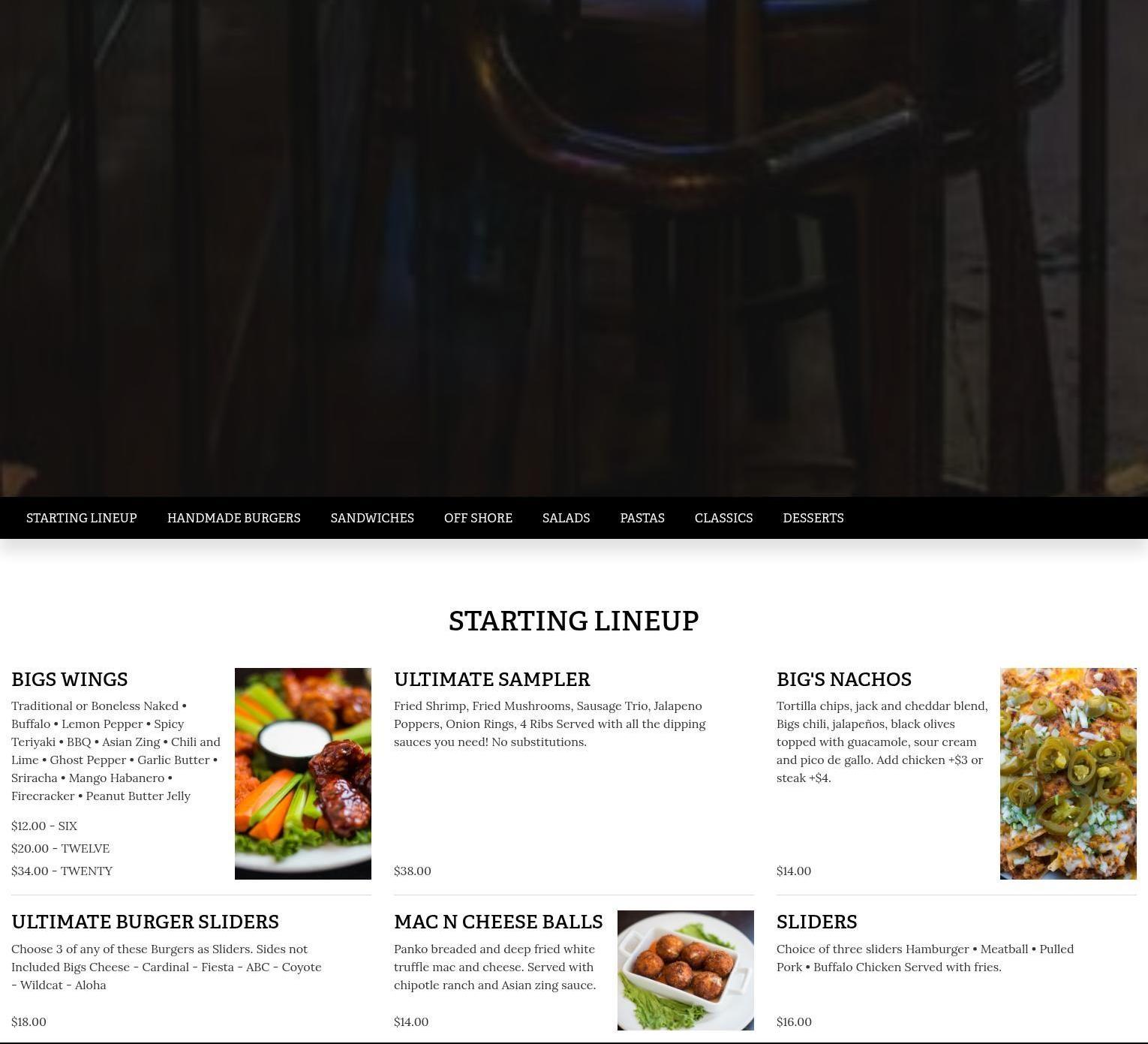Select the Off Shore nav item
Screen dimensions: 1148x1044
point(478,518)
